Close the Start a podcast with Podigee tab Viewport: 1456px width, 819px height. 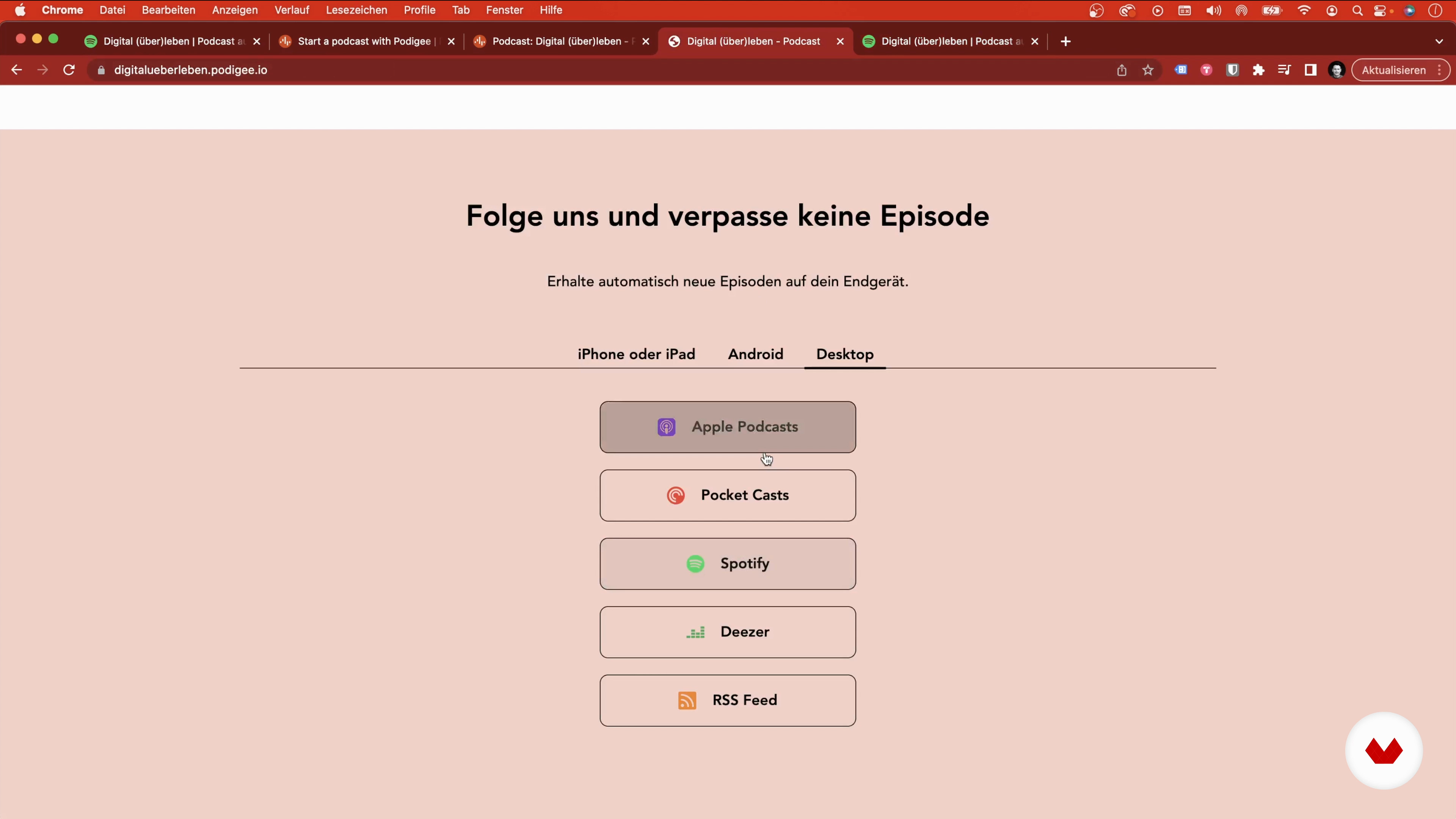click(x=451, y=41)
